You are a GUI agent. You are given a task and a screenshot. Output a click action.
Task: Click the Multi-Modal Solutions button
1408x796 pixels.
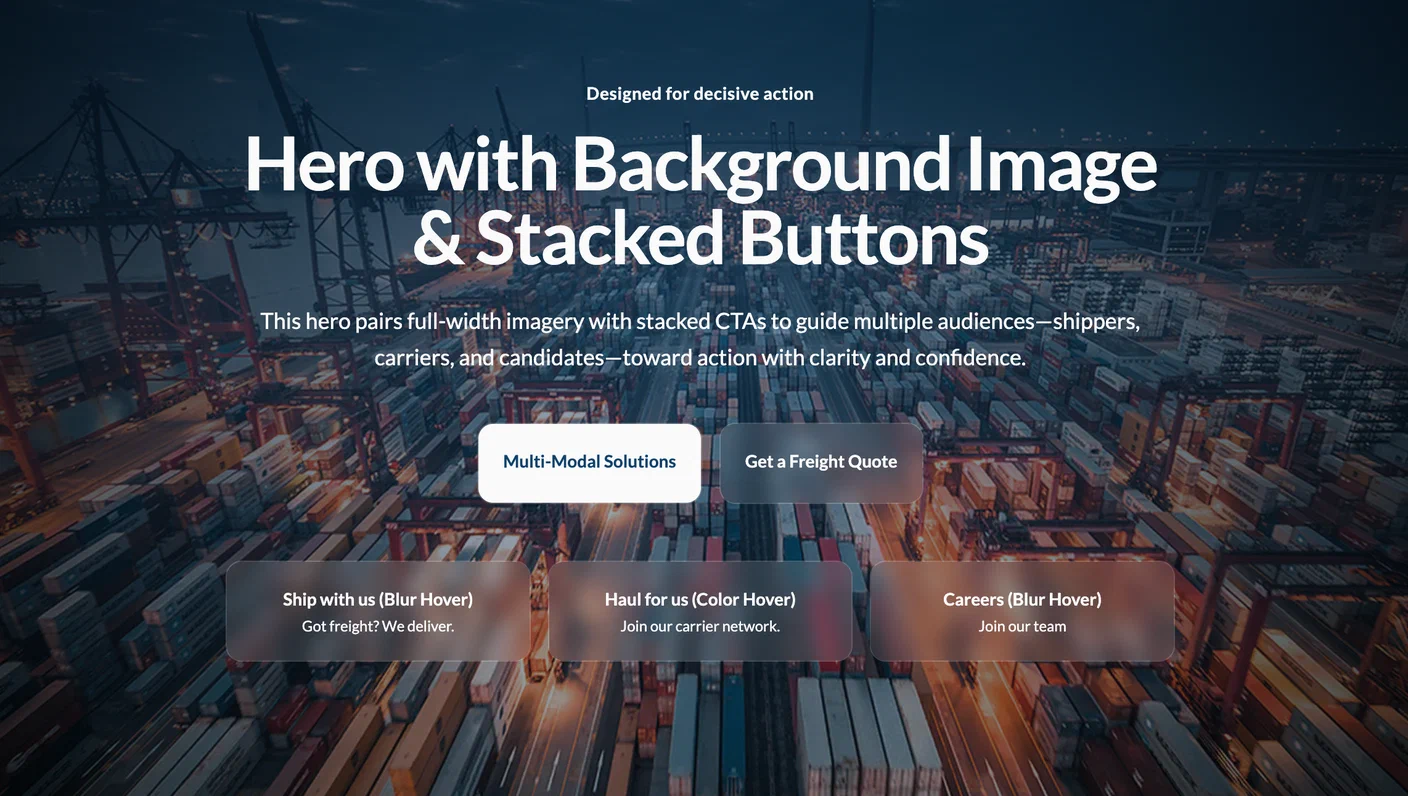tap(589, 462)
